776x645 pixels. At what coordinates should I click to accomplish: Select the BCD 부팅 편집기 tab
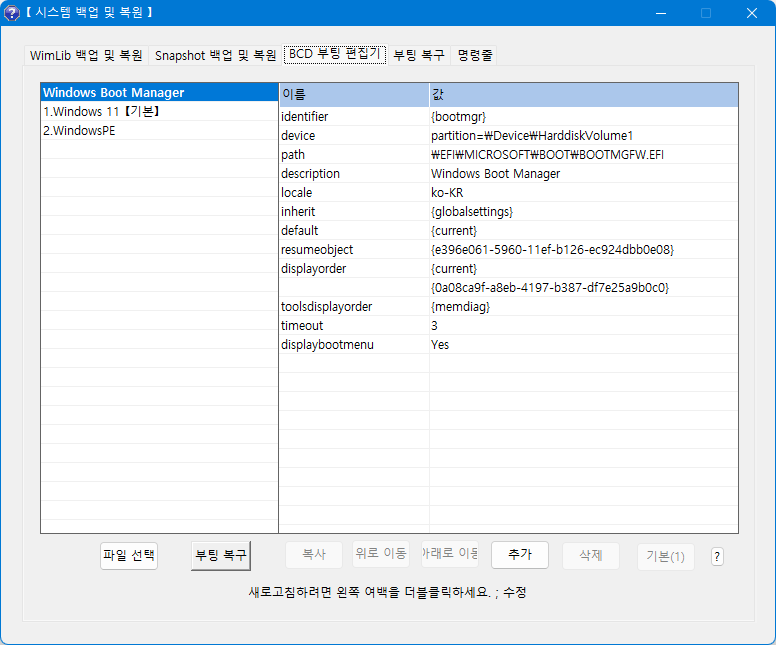coord(335,54)
